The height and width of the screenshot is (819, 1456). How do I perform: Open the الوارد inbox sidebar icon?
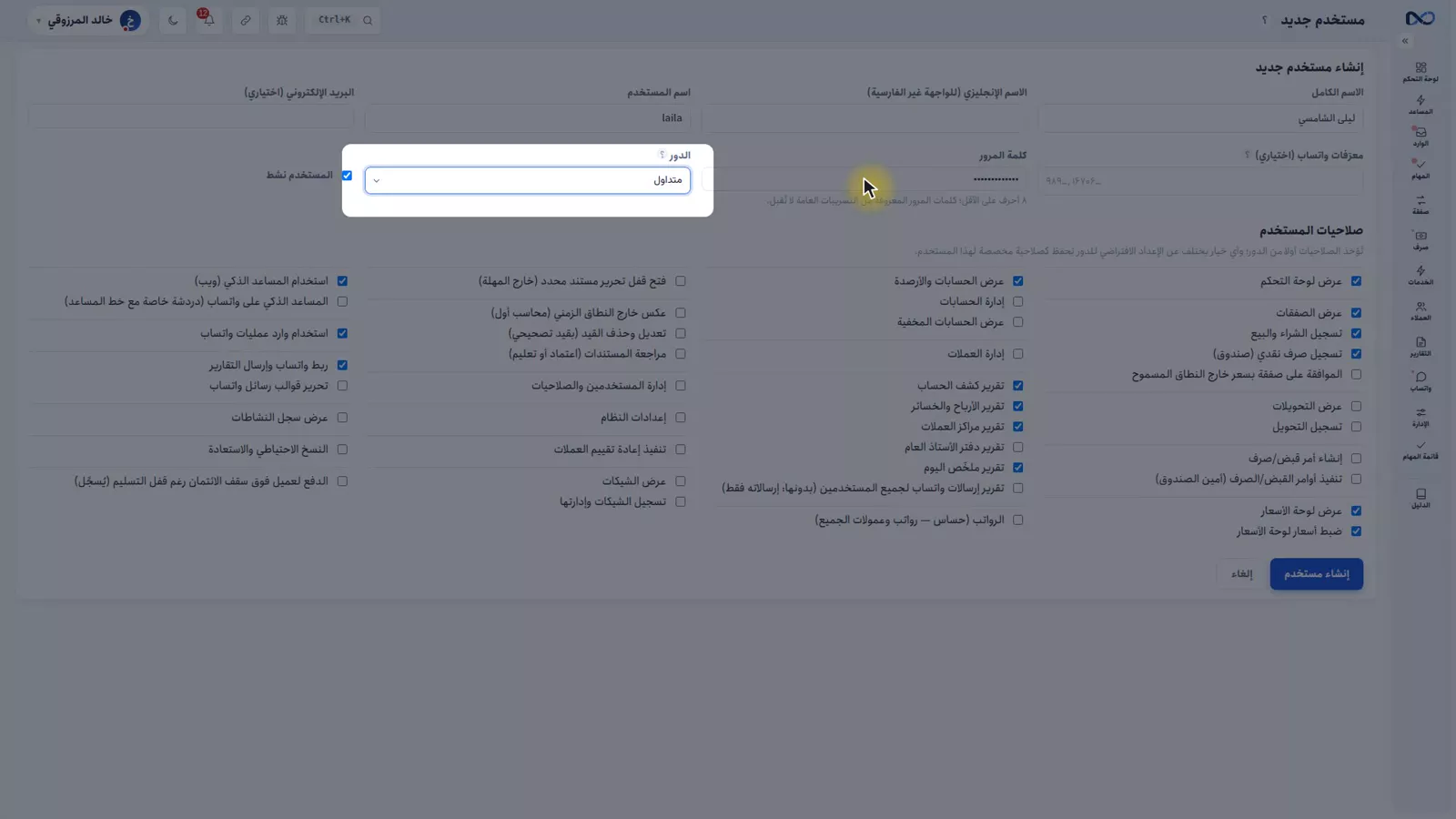click(x=1421, y=136)
